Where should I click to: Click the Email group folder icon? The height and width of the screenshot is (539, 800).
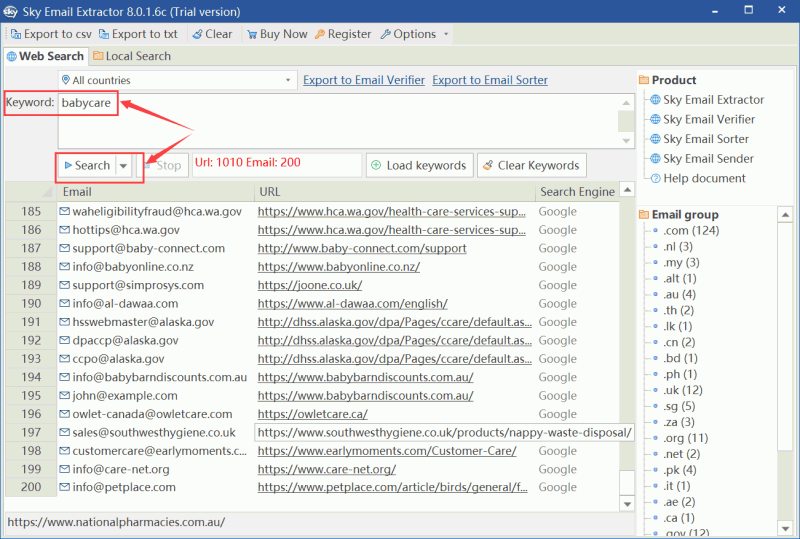[644, 214]
